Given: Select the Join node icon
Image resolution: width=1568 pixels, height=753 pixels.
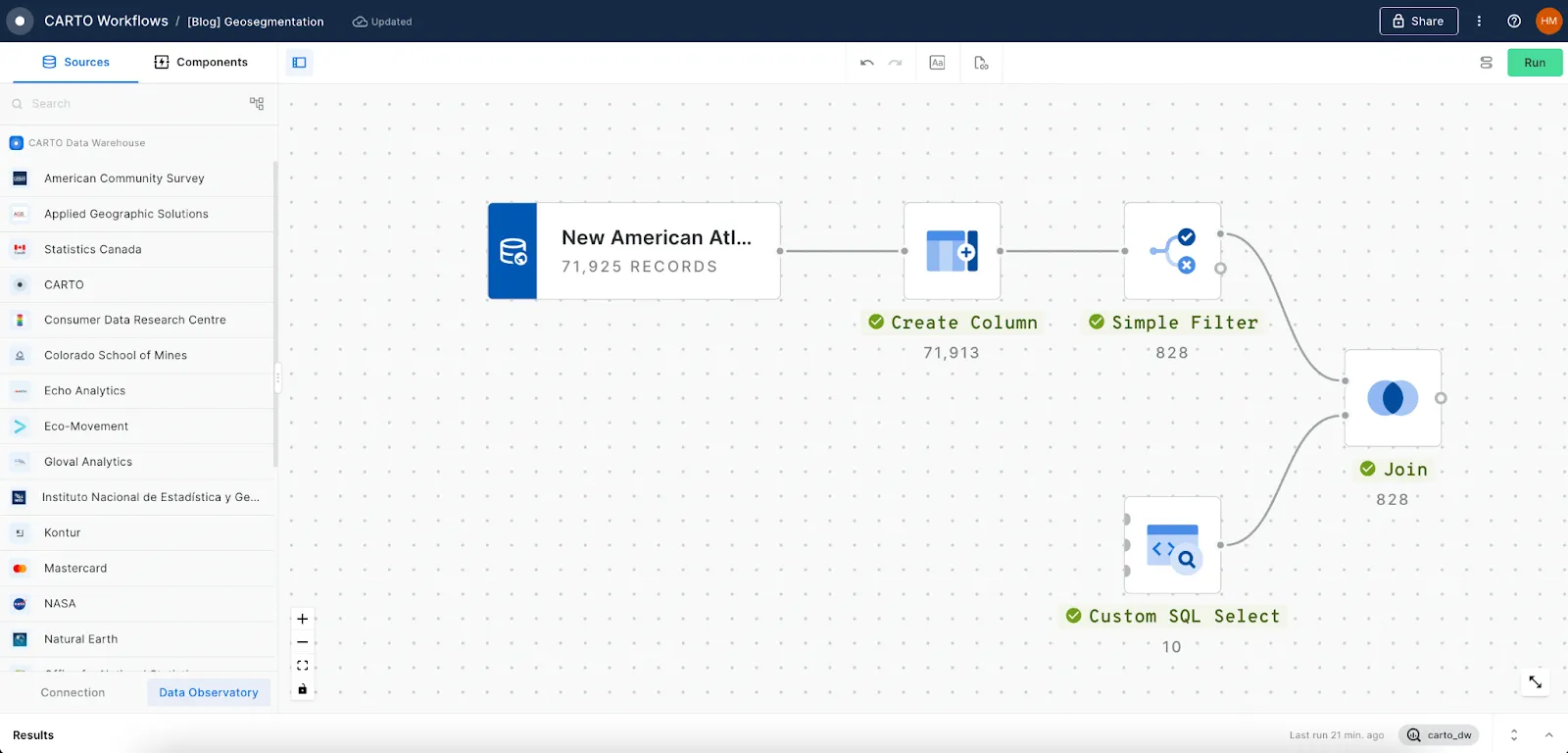Looking at the screenshot, I should click(x=1393, y=398).
